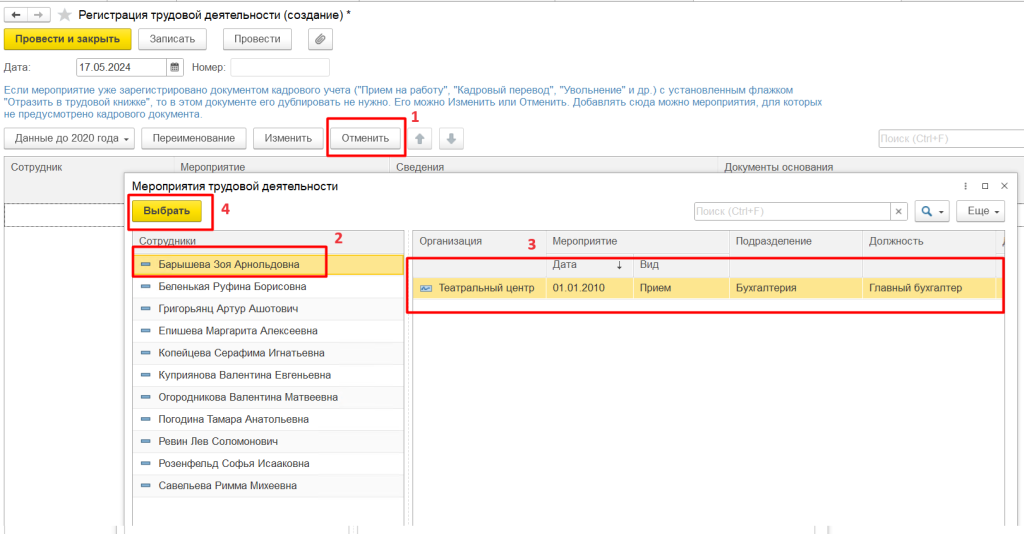
Task: Select employee Розенфельд Софья Исааковна
Action: click(268, 464)
